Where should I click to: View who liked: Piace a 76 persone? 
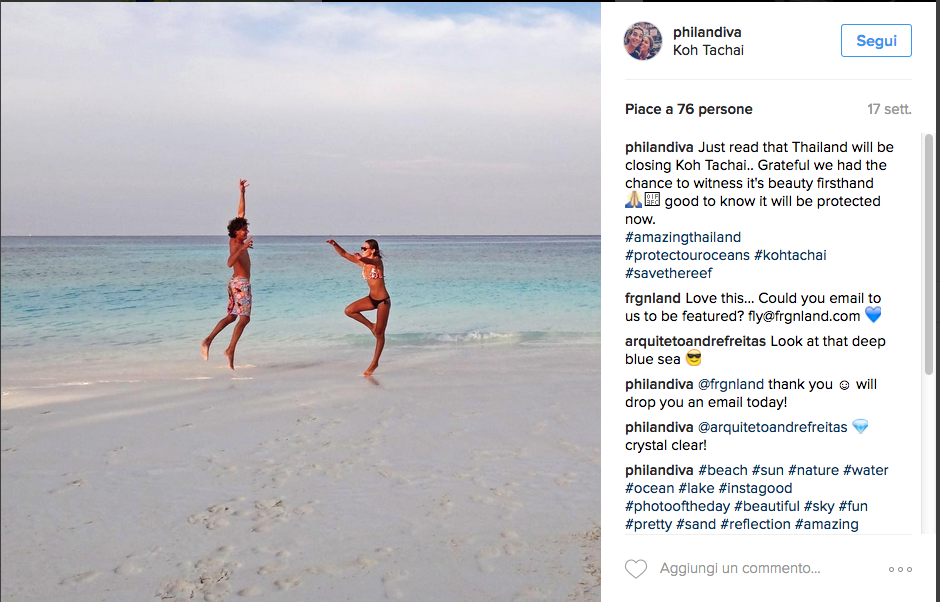[688, 109]
